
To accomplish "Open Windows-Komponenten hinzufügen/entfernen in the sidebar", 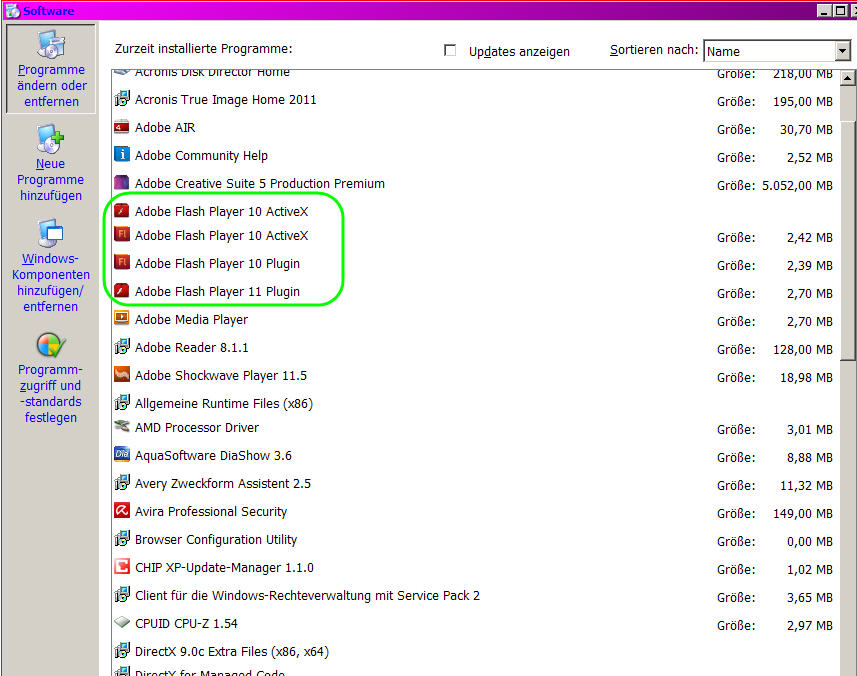I will [x=51, y=266].
